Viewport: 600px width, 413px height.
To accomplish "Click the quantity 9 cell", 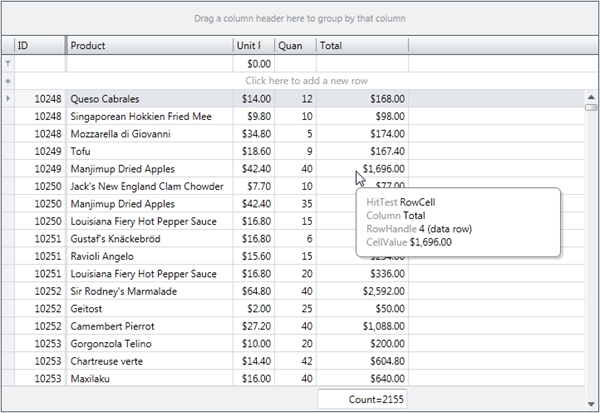I will [x=295, y=151].
